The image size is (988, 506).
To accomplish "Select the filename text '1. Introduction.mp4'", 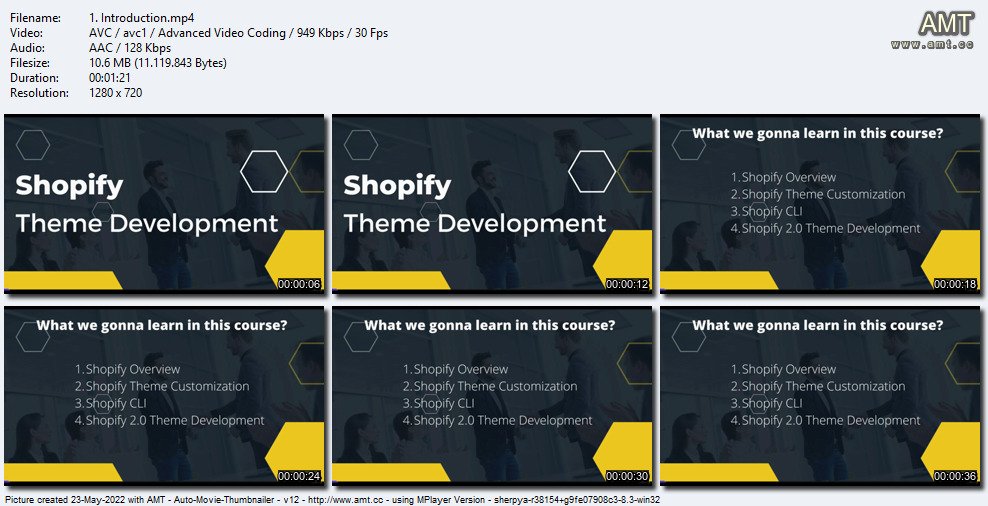I will tap(142, 18).
